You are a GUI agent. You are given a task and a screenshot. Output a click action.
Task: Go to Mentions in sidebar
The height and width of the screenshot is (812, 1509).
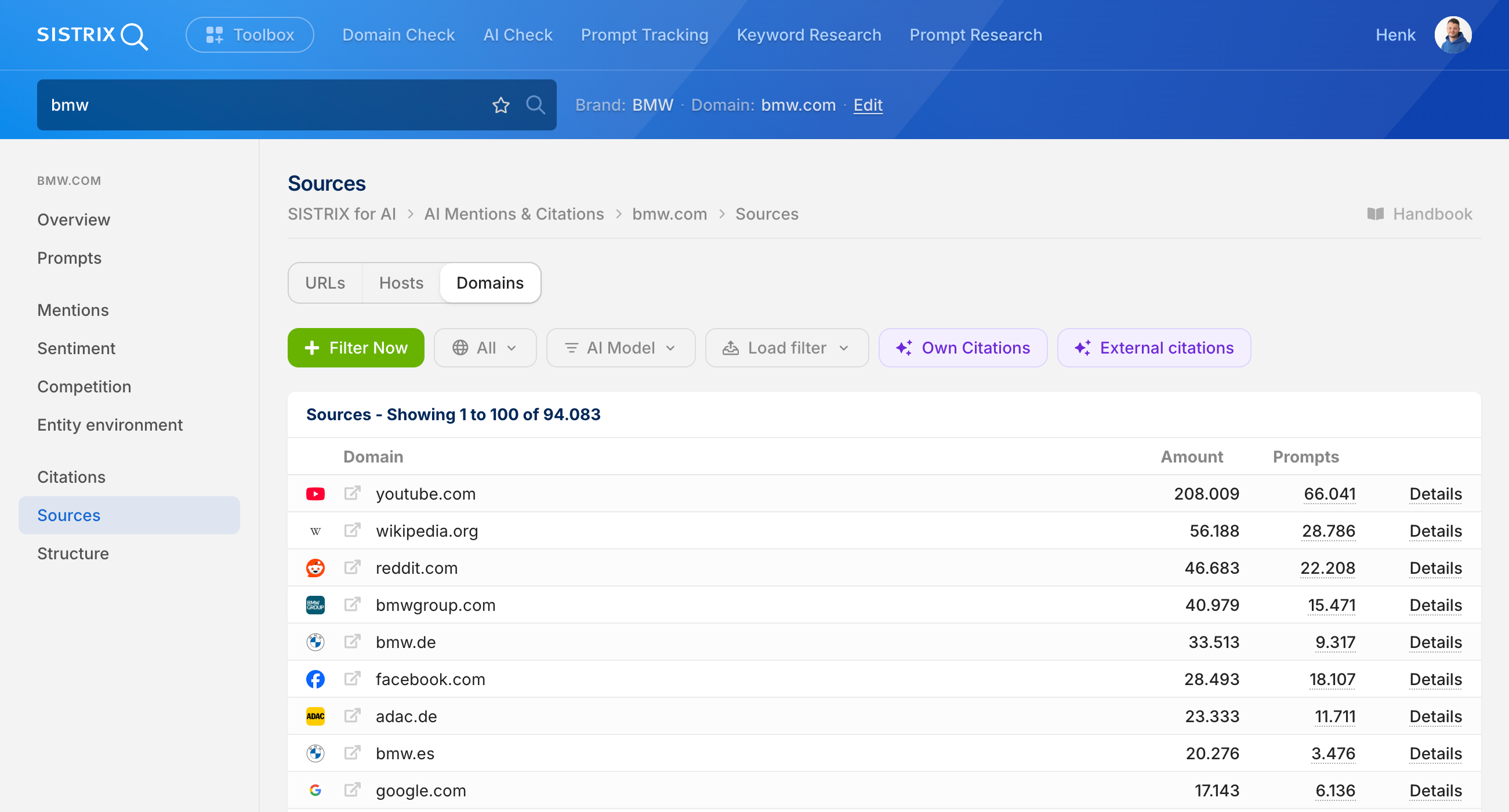tap(72, 310)
